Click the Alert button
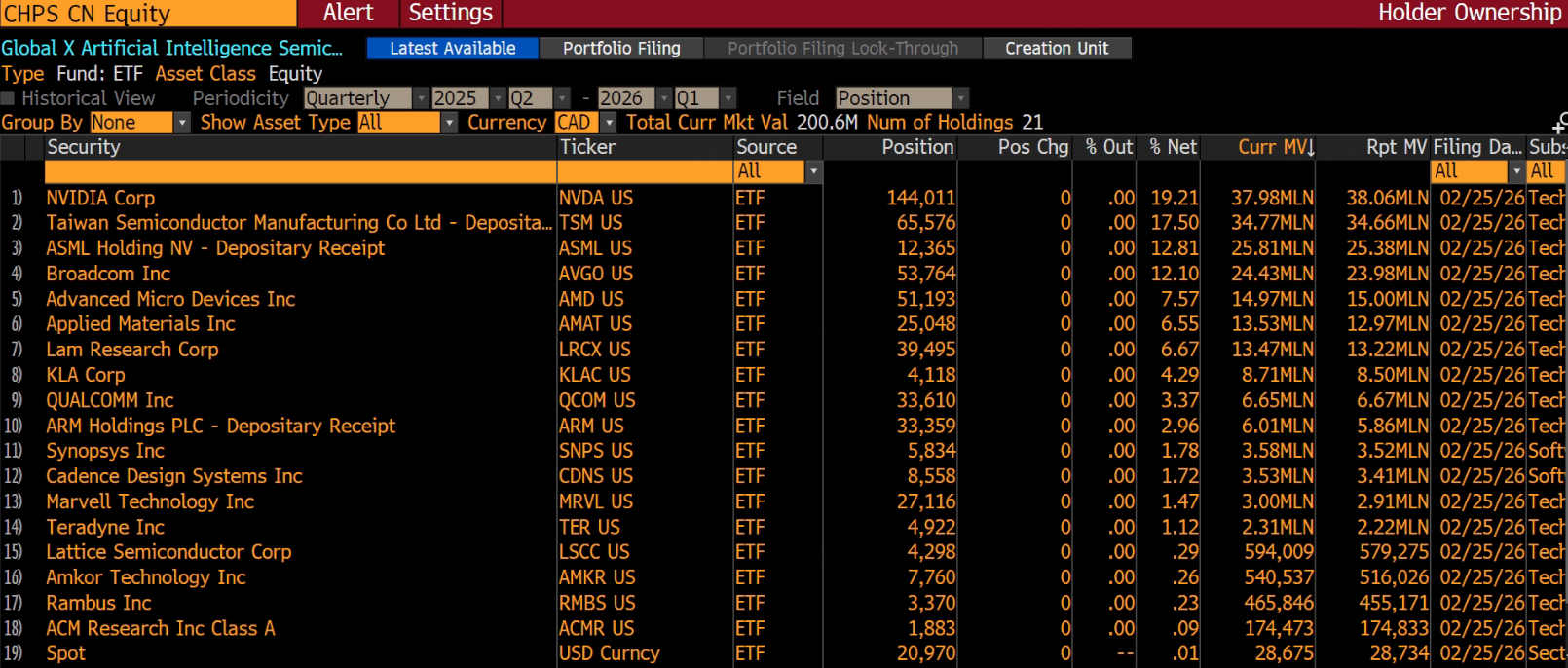Image resolution: width=1568 pixels, height=668 pixels. pyautogui.click(x=348, y=13)
